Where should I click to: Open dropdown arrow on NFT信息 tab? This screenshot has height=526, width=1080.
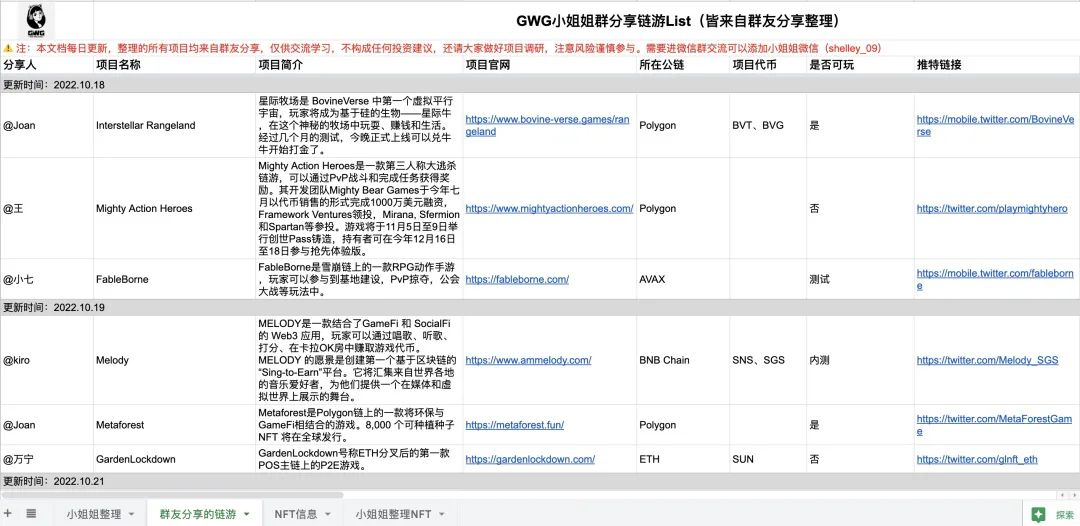pyautogui.click(x=327, y=514)
